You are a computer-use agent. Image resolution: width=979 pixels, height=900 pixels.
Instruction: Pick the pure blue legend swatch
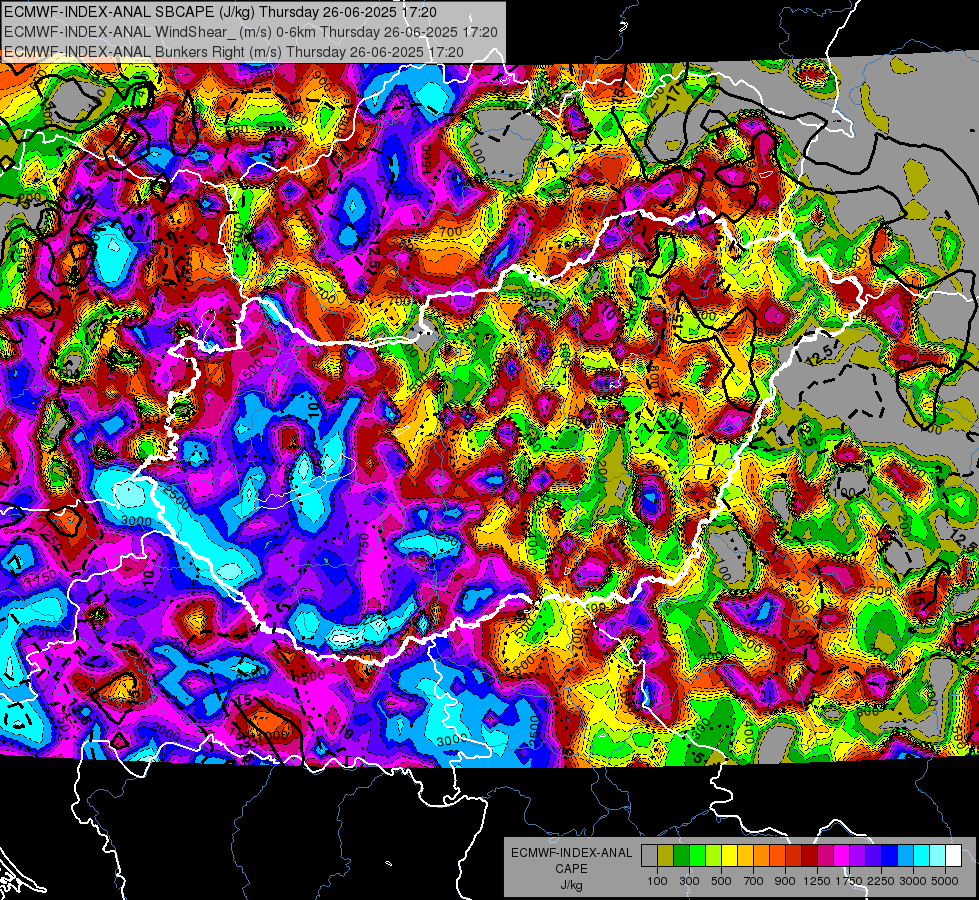click(x=890, y=855)
